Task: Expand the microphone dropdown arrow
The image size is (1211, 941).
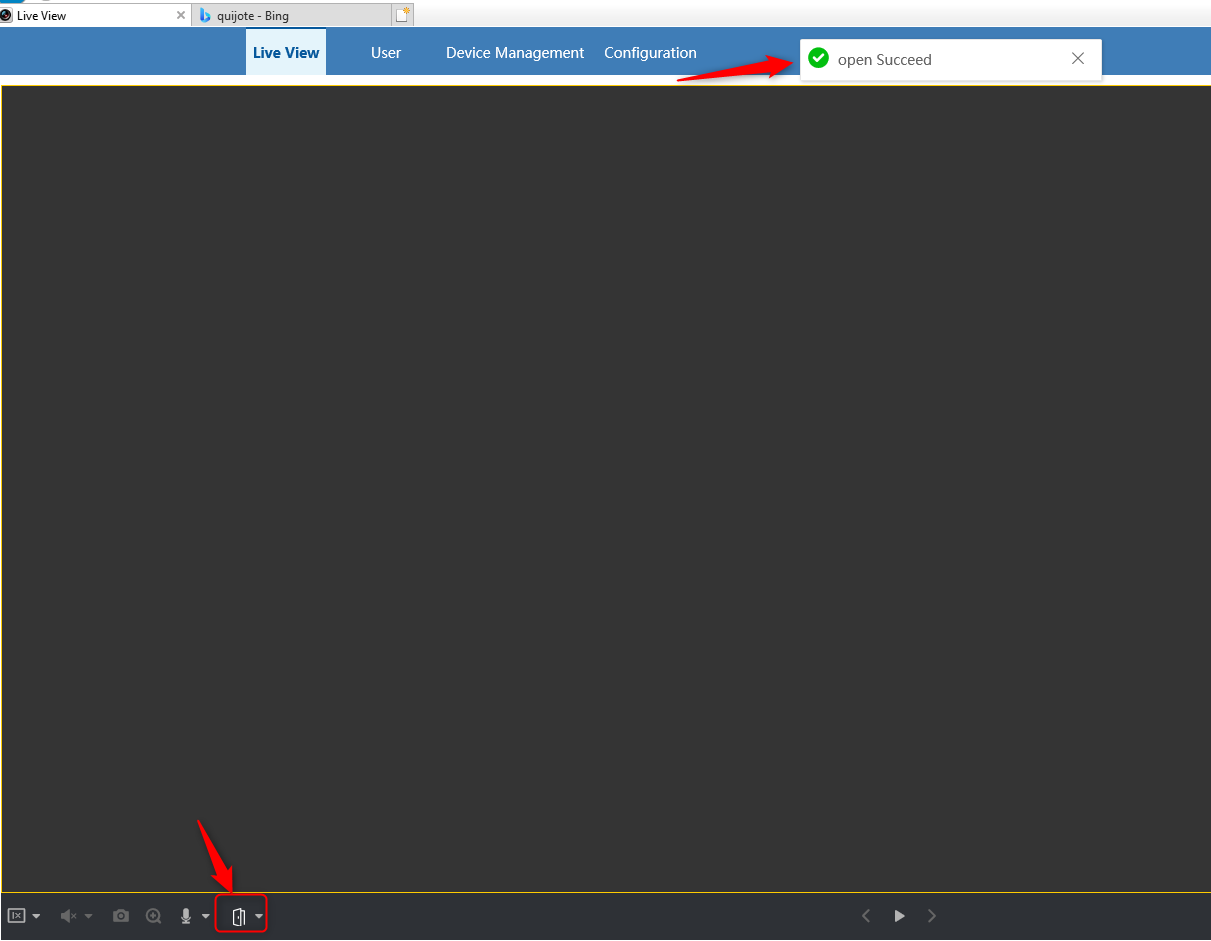Action: coord(206,916)
